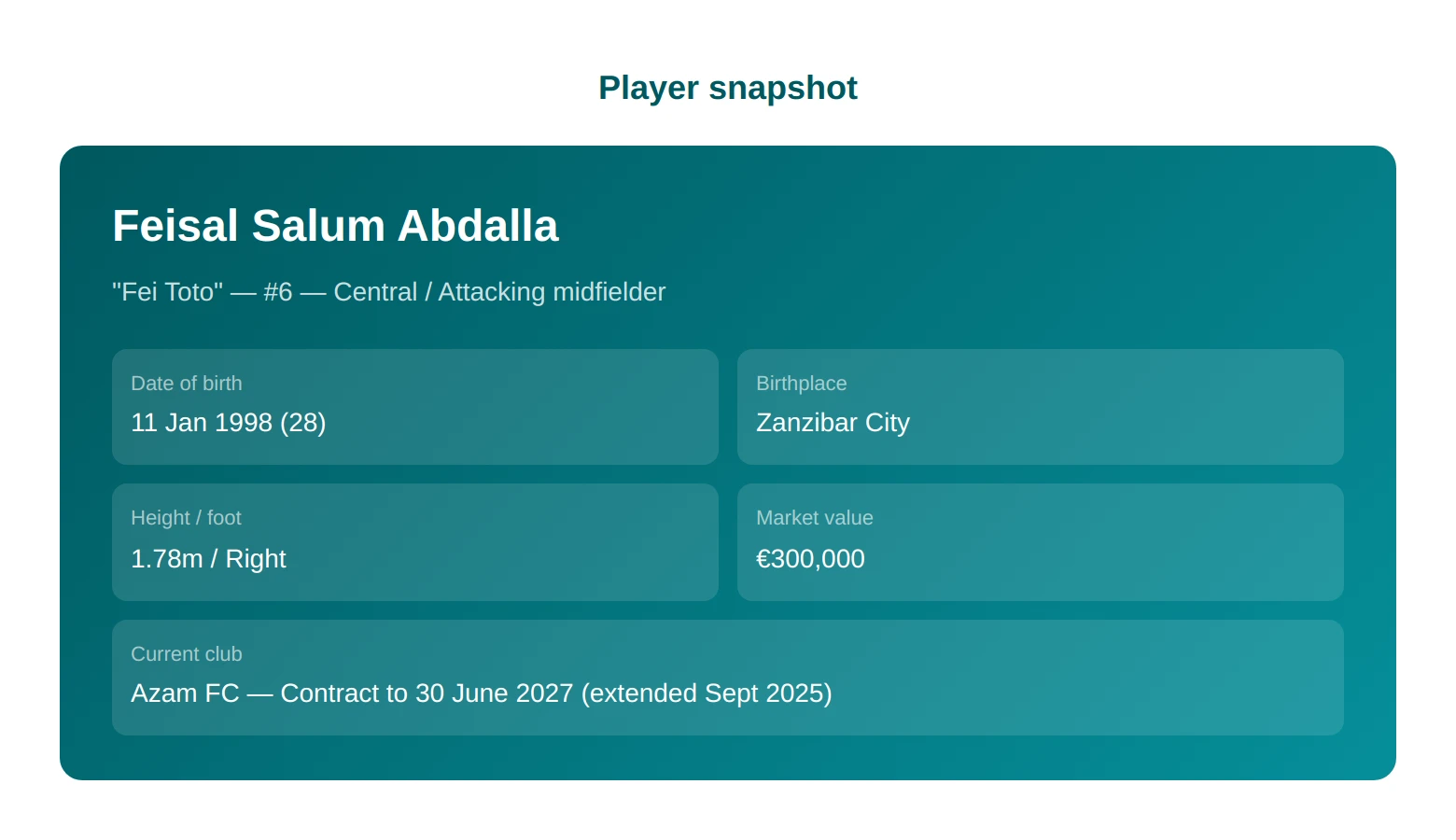Click the Birthplace label
This screenshot has height=840, width=1456.
(x=802, y=384)
